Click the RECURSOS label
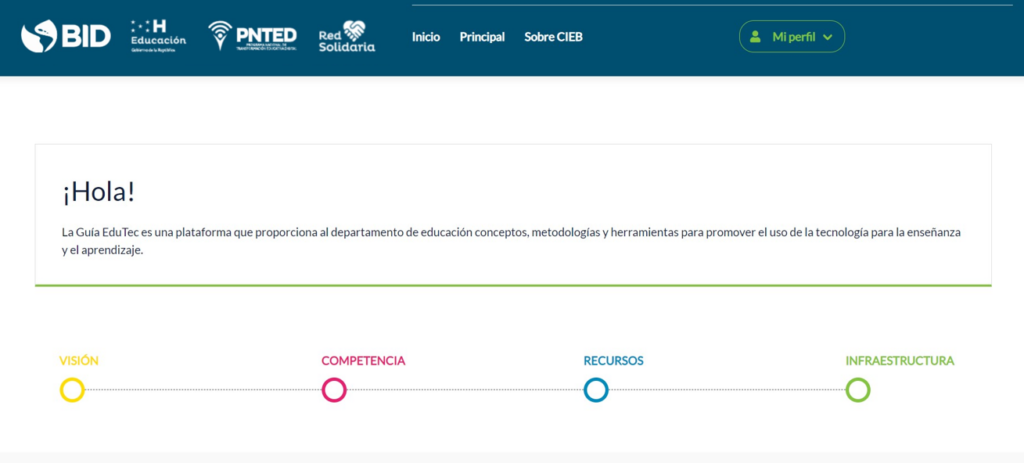Viewport: 1024px width, 463px height. point(613,361)
